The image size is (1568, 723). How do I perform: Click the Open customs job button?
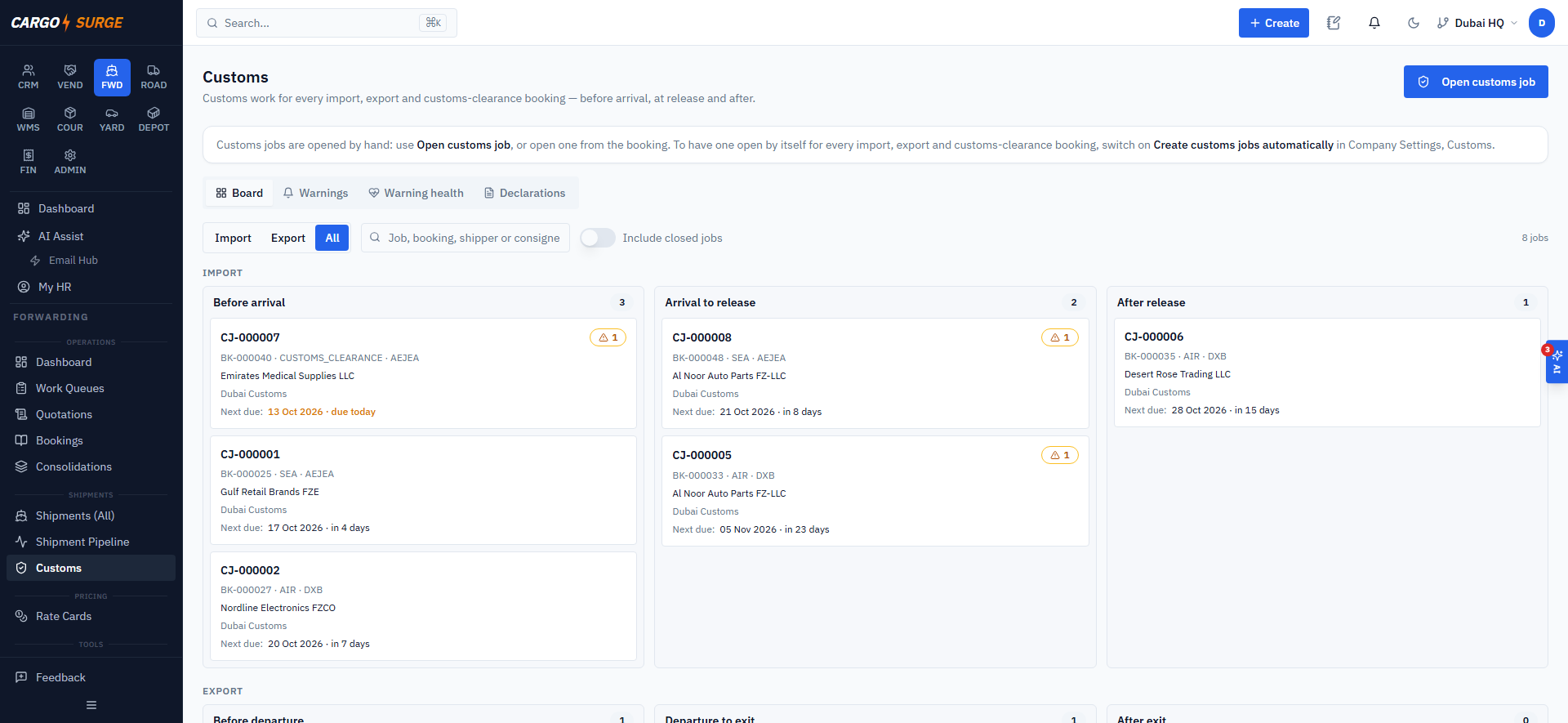point(1476,82)
